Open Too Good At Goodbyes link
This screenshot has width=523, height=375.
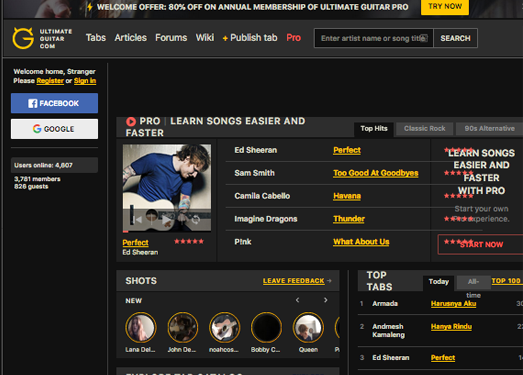376,173
